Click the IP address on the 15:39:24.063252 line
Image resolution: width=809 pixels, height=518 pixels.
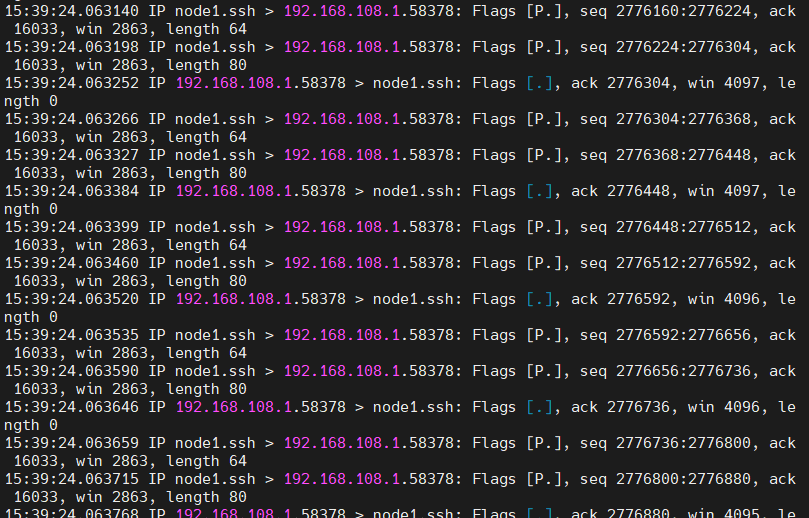234,83
